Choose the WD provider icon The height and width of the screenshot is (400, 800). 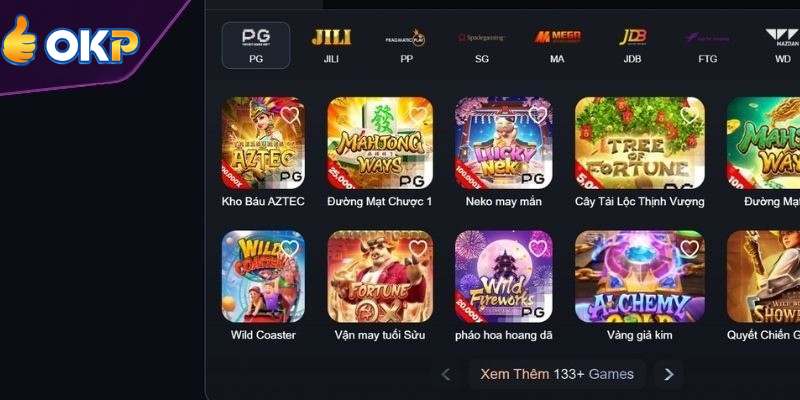pyautogui.click(x=783, y=38)
